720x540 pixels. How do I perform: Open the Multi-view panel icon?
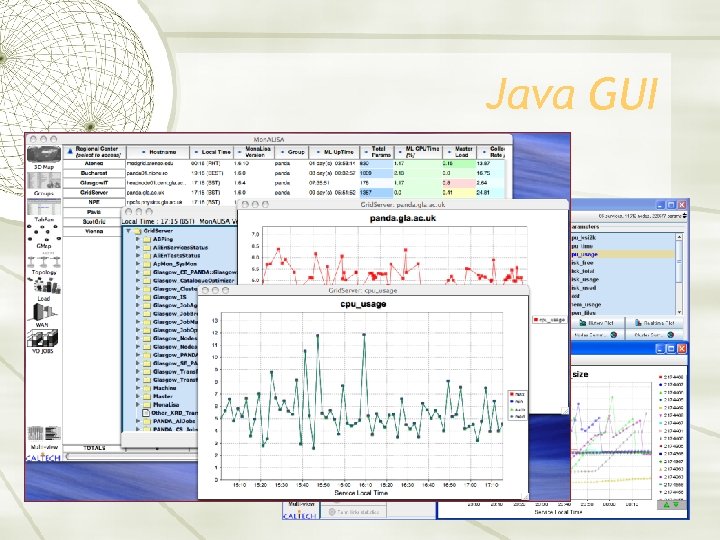(44, 433)
